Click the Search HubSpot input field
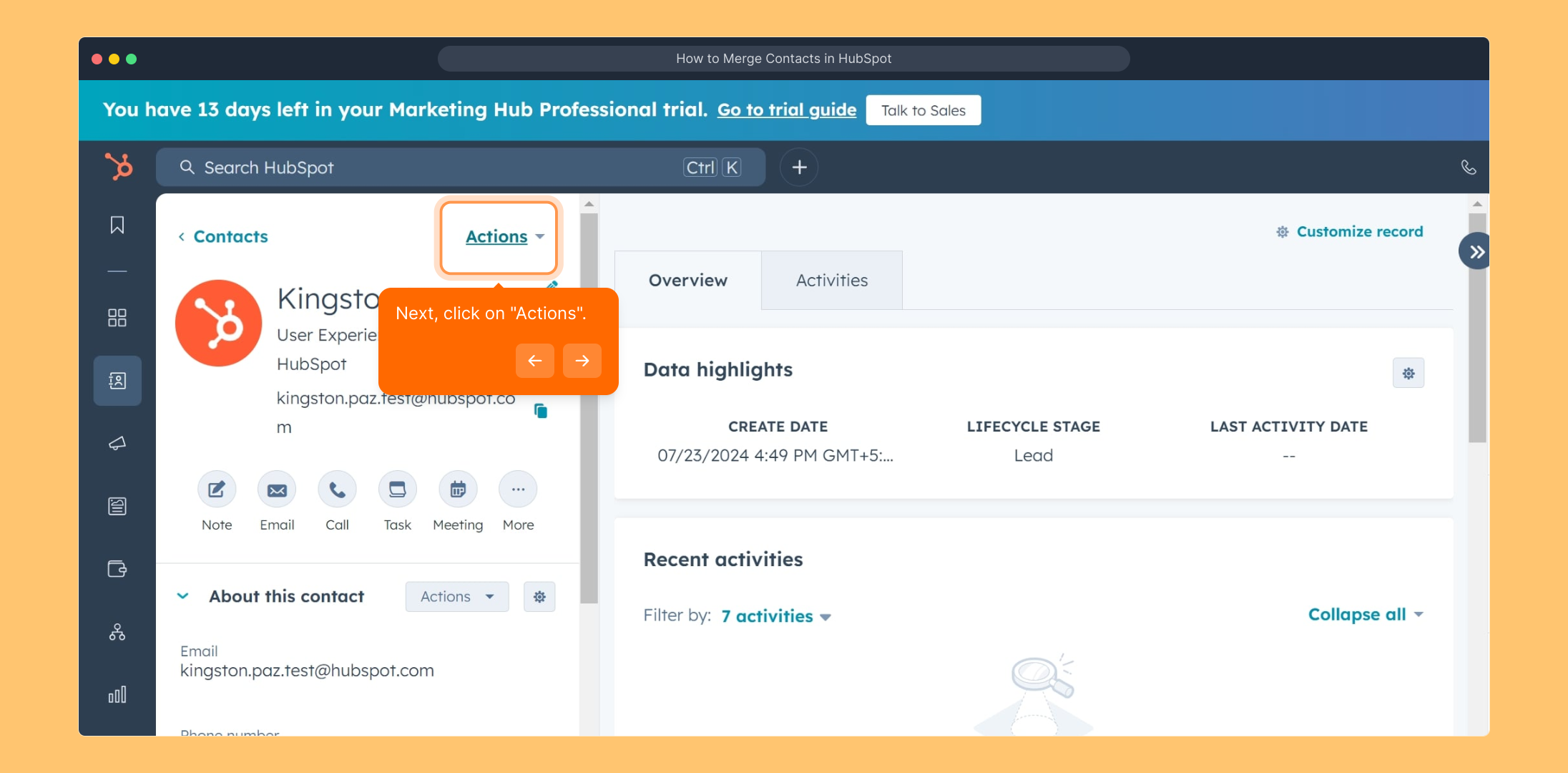The width and height of the screenshot is (1568, 773). pos(429,167)
